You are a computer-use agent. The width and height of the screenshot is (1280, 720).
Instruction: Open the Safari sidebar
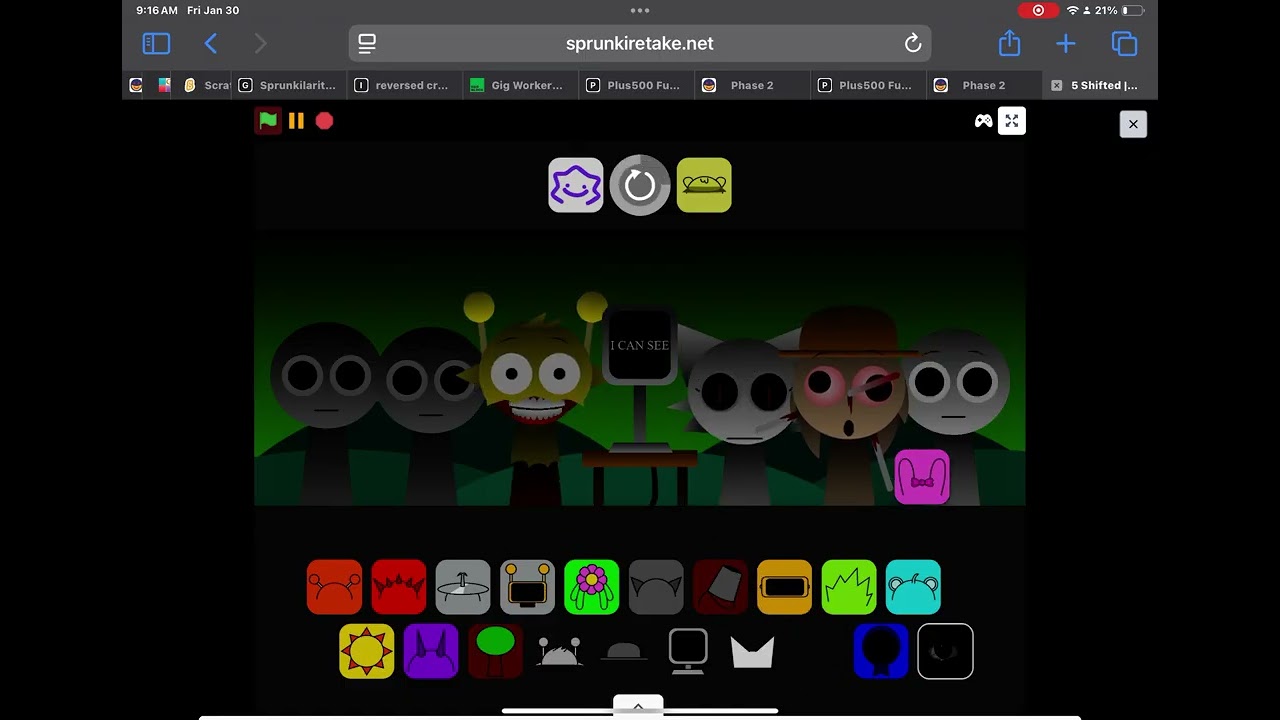tap(156, 44)
